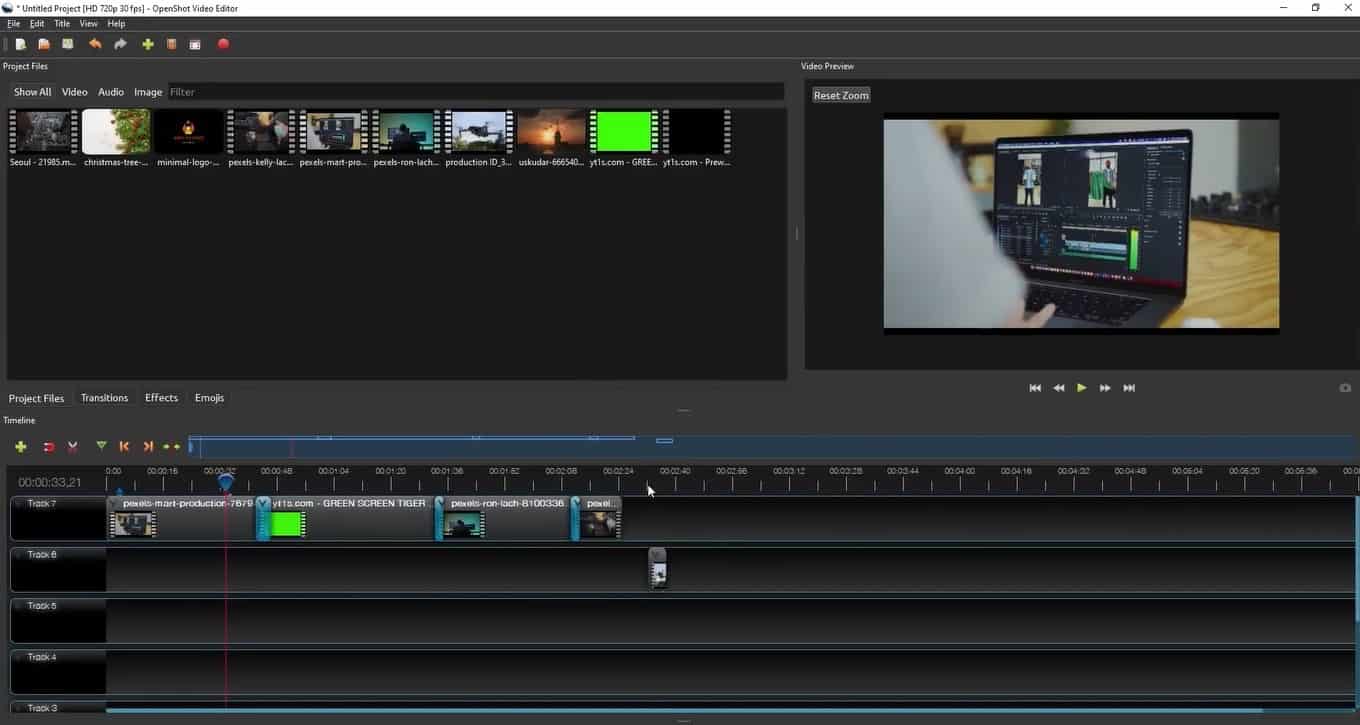Filter project files by Video
The image size is (1360, 725).
75,92
